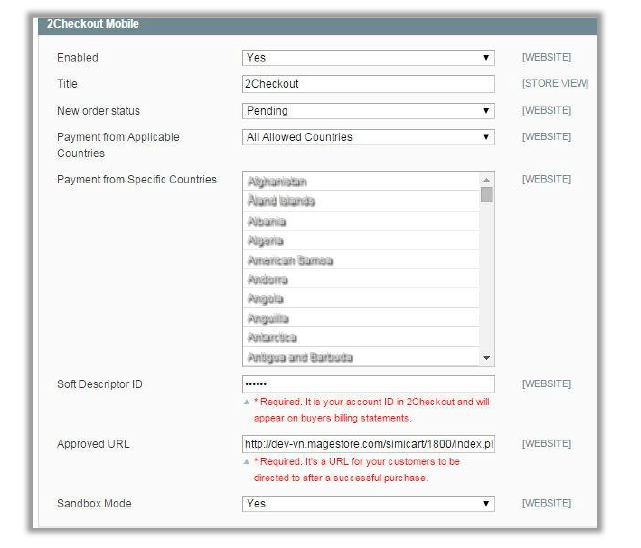Click the Soft Descriptor ID hint triangle

[x=246, y=402]
